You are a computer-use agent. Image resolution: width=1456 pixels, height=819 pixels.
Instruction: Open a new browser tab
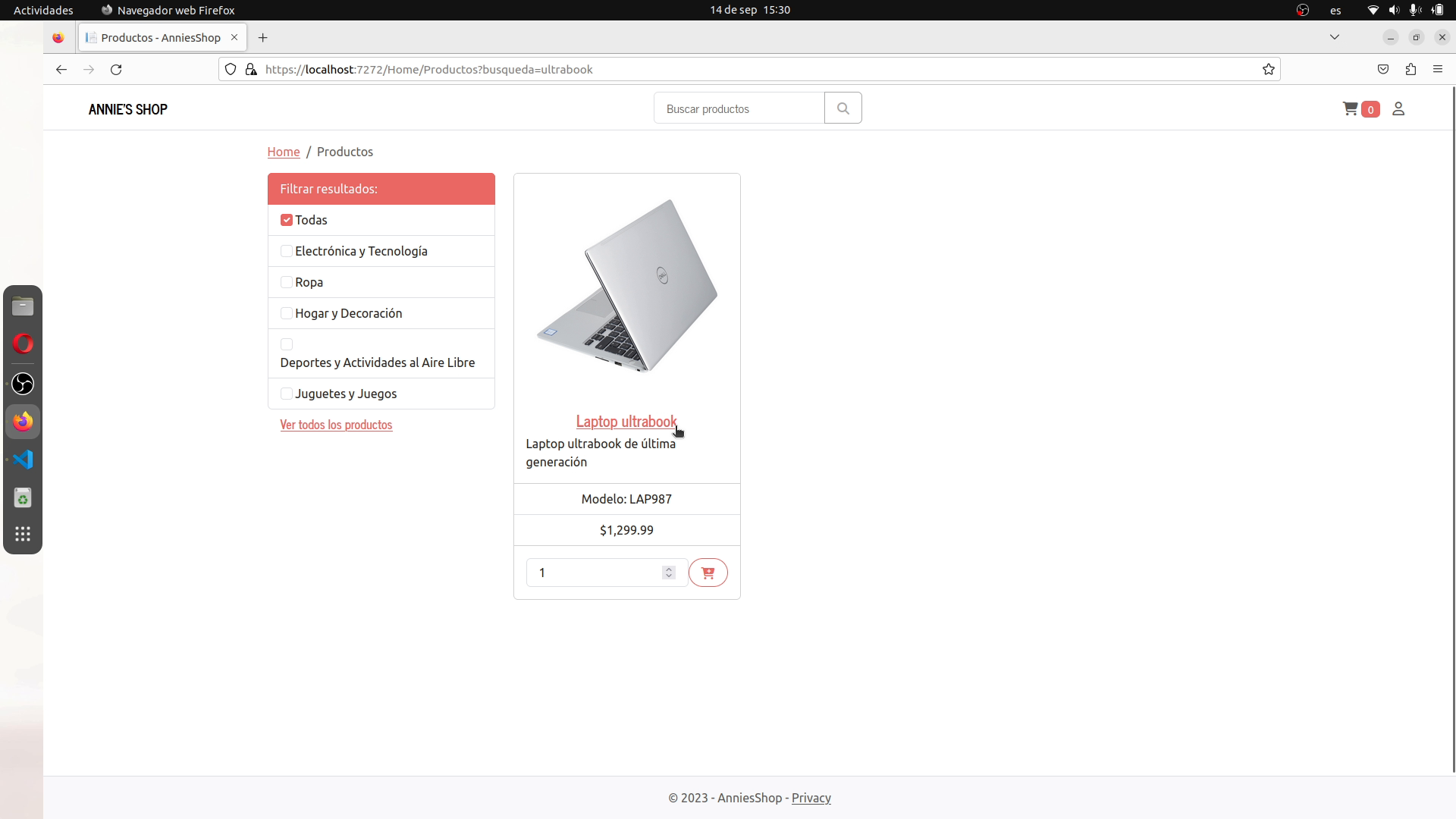262,38
